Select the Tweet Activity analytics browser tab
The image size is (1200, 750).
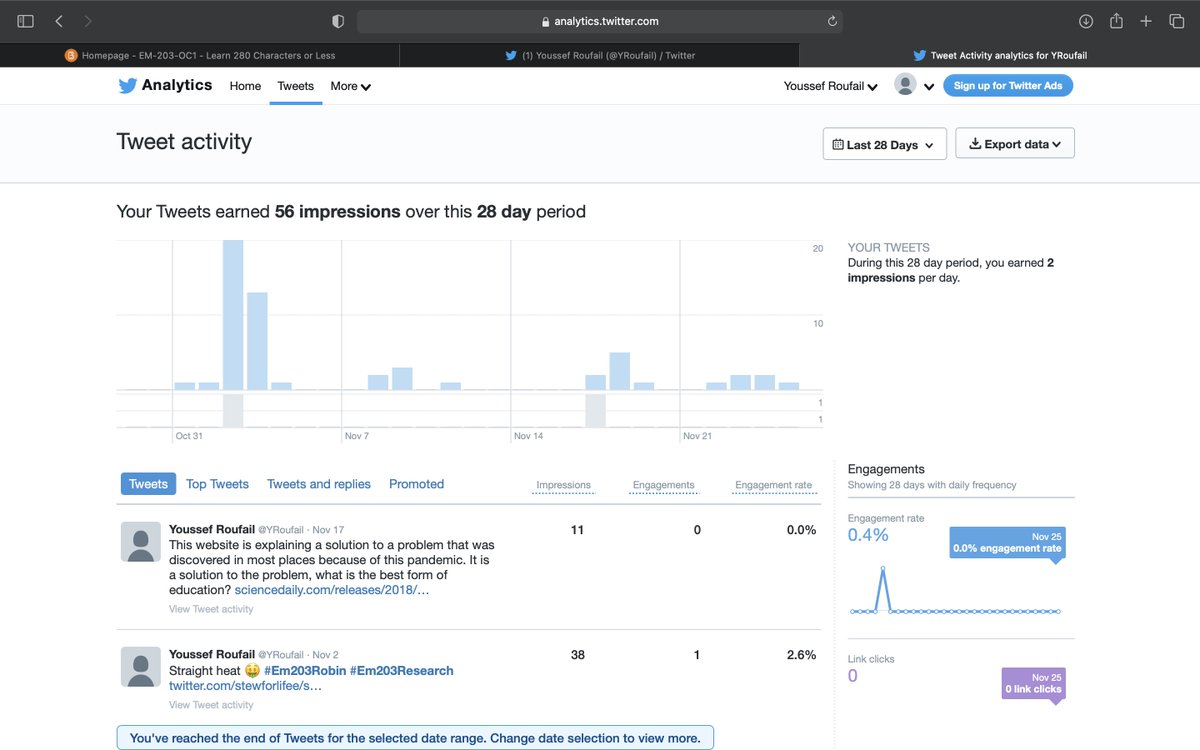1000,55
